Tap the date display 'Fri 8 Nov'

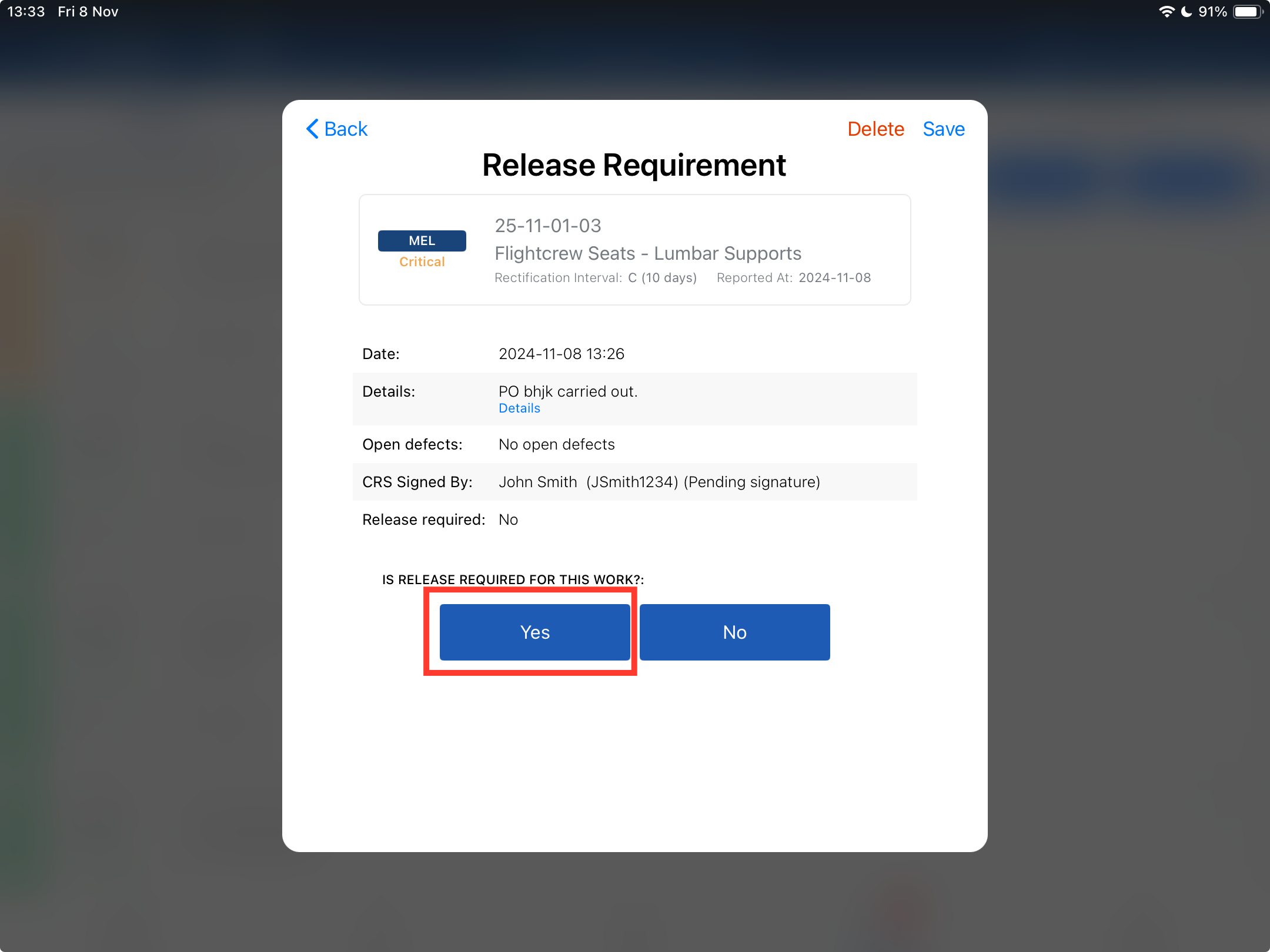[x=88, y=11]
